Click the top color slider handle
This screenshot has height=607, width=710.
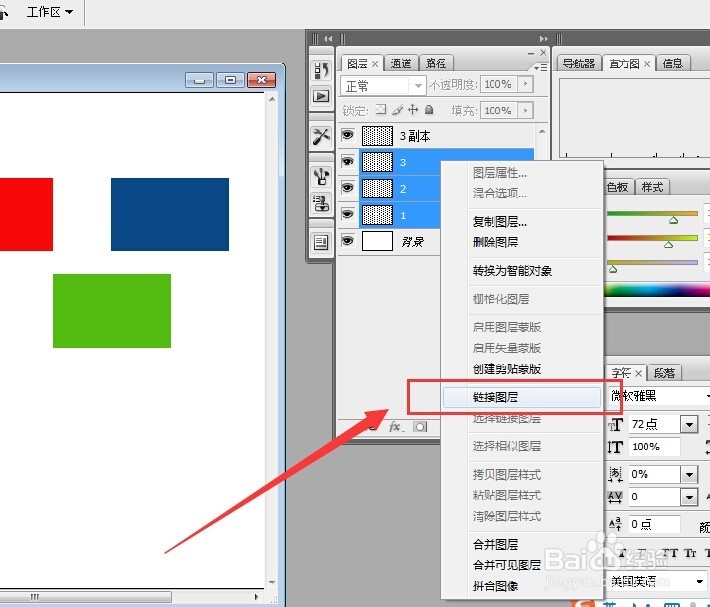(673, 220)
